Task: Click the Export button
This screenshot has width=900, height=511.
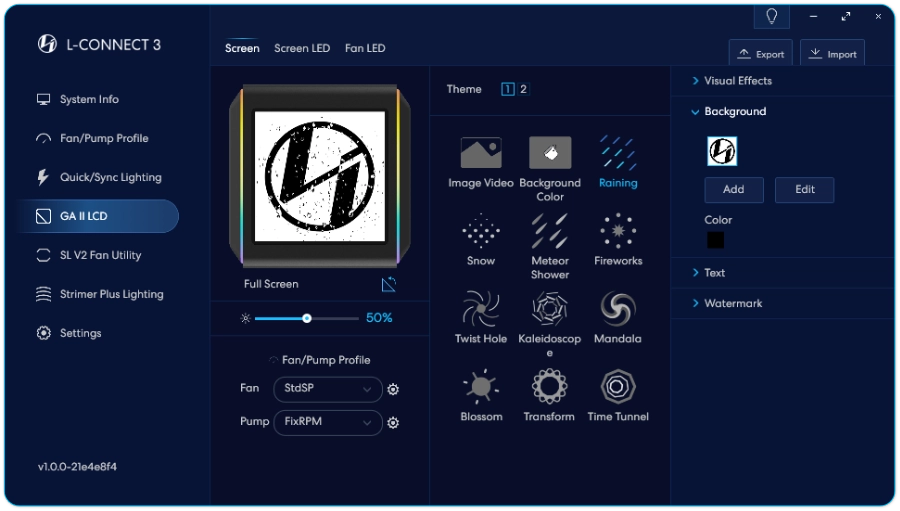Action: [761, 53]
